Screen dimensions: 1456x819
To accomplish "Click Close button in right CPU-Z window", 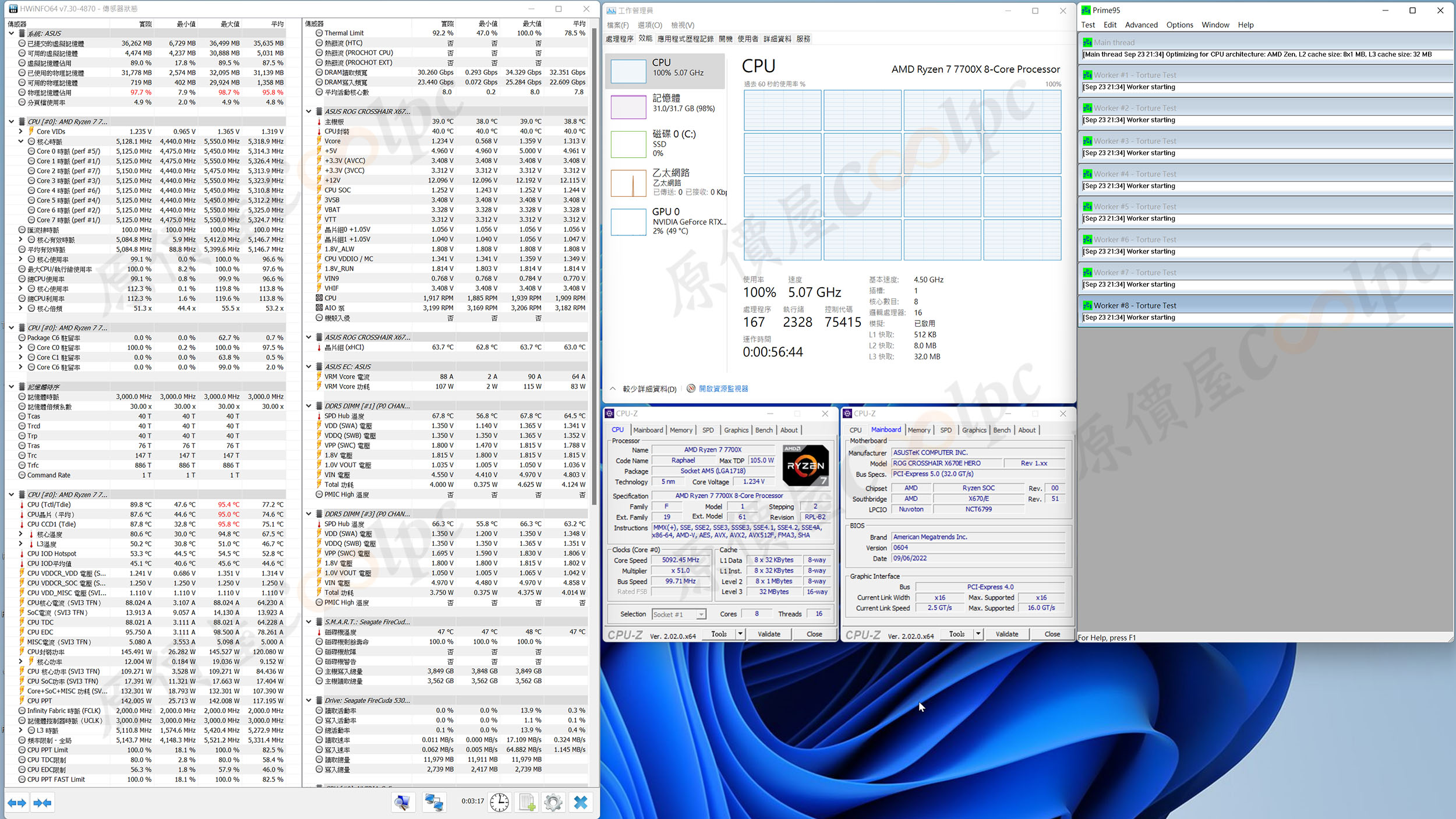I will tap(1052, 634).
